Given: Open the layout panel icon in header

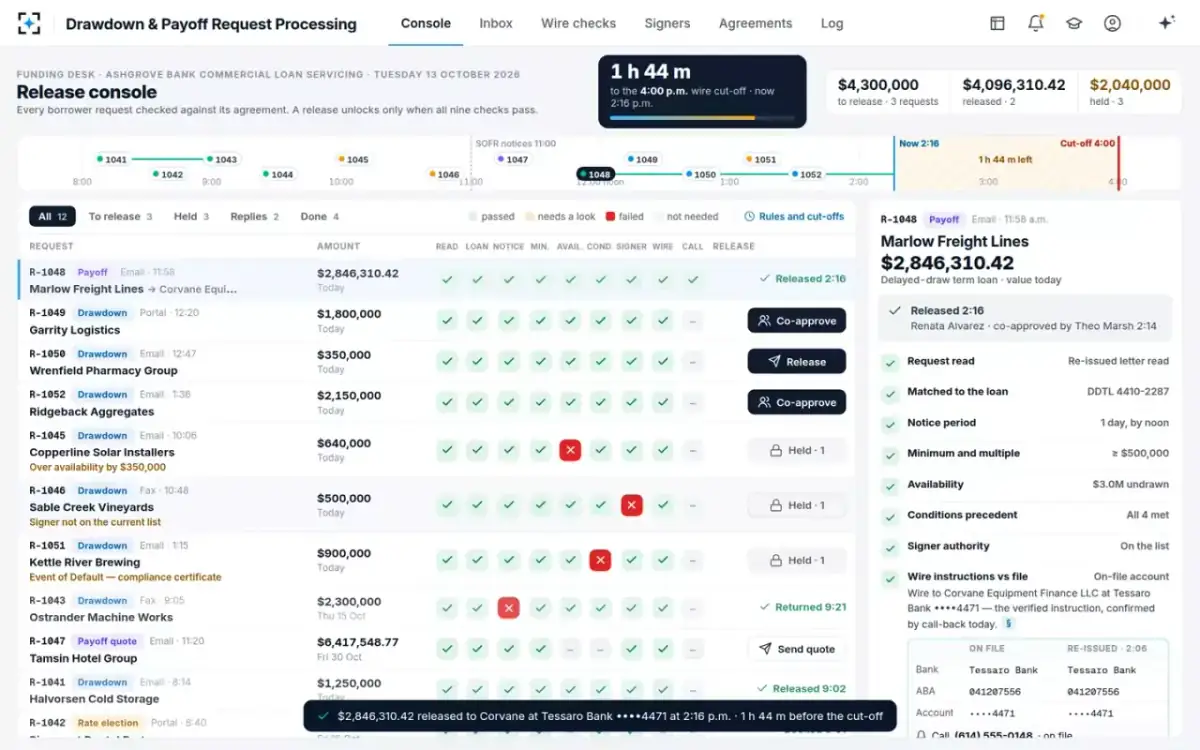Looking at the screenshot, I should click(x=997, y=23).
